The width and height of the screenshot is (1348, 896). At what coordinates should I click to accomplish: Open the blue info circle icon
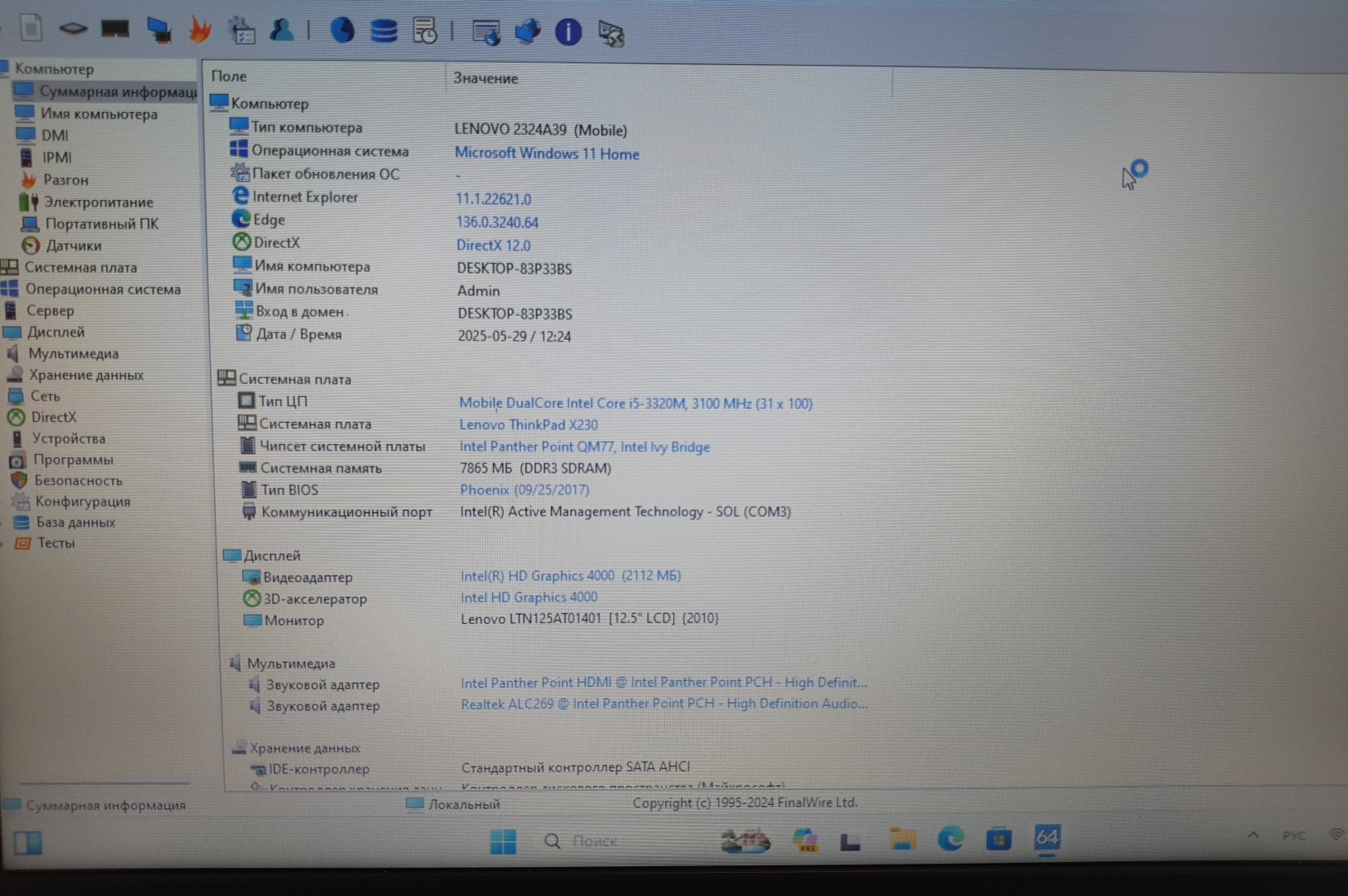[569, 32]
